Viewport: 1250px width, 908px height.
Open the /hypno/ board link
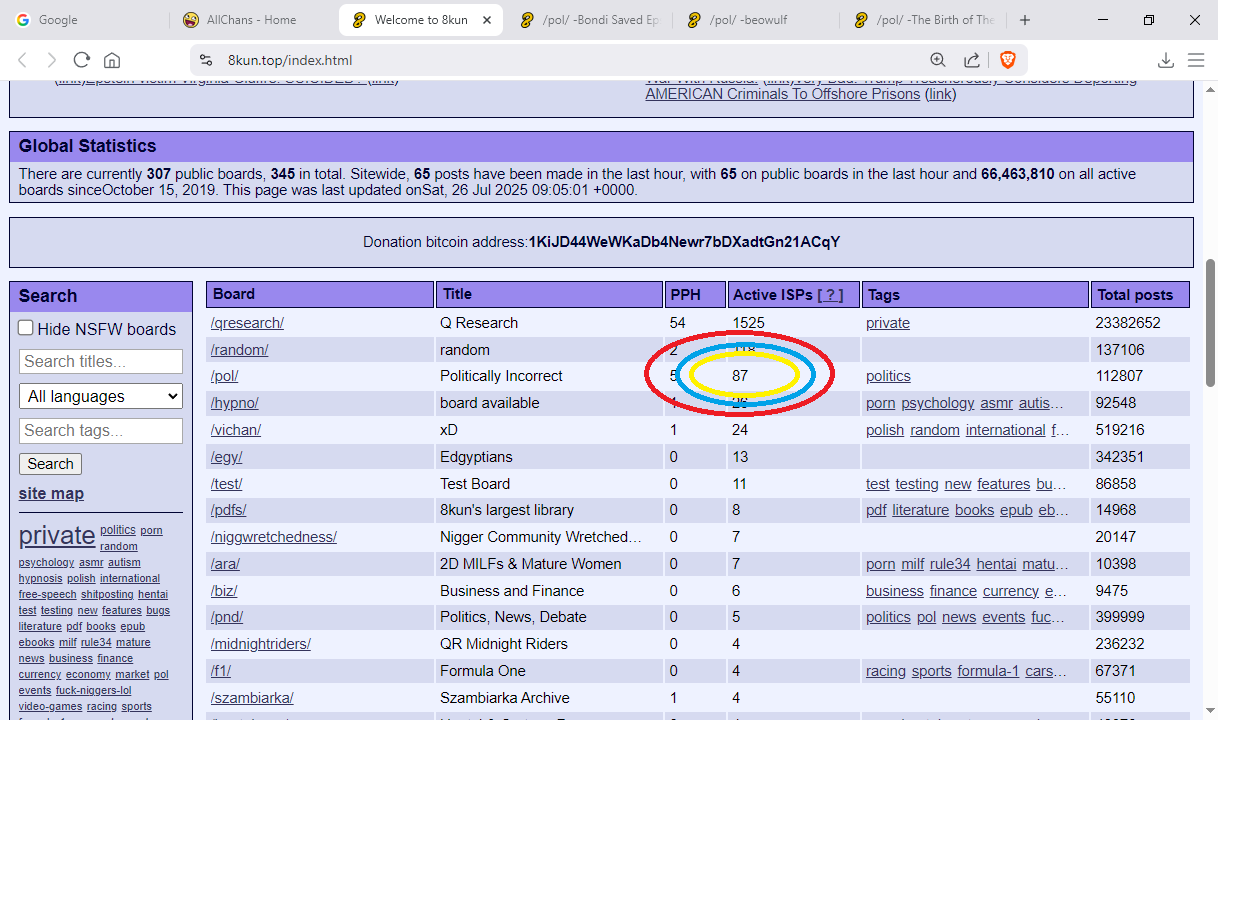click(x=234, y=403)
